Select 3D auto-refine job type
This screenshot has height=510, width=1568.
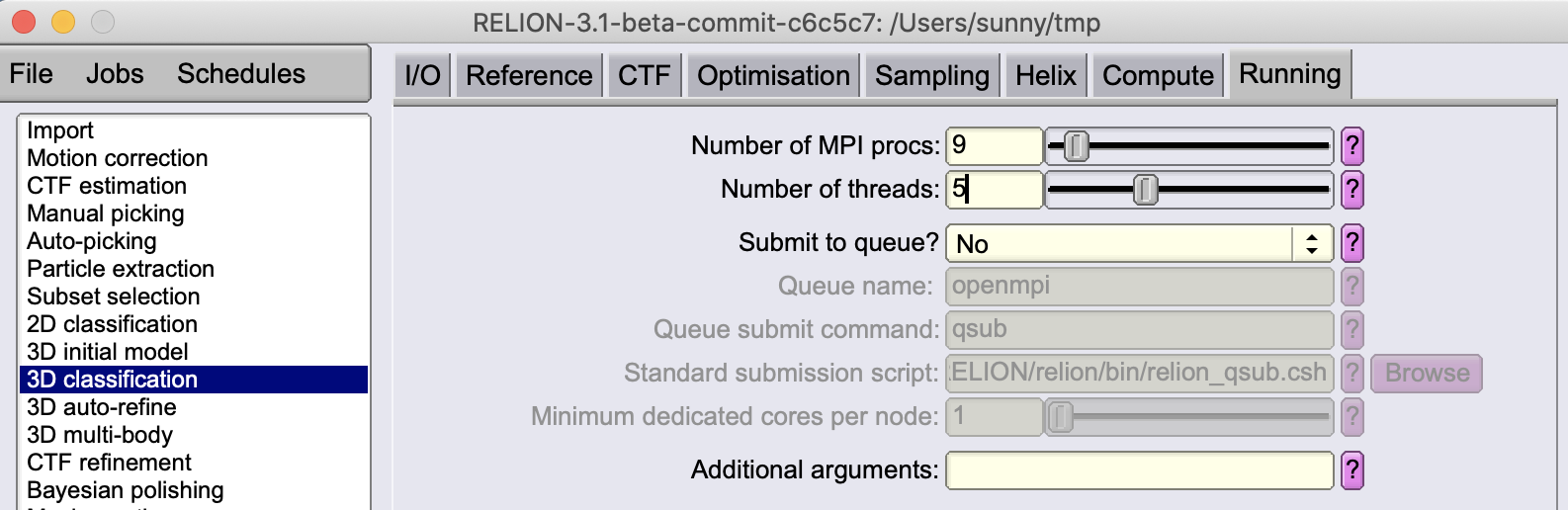point(194,407)
